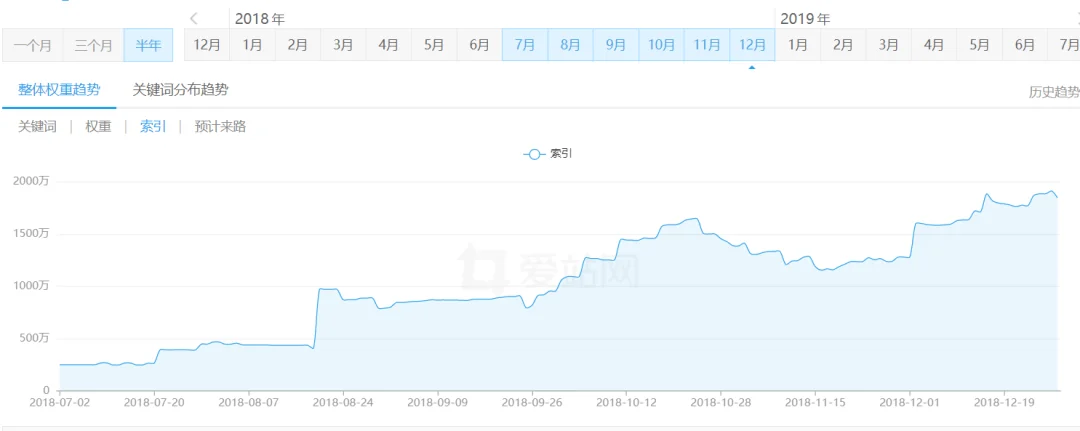Switch to 整体权重趋势 tab

(59, 90)
